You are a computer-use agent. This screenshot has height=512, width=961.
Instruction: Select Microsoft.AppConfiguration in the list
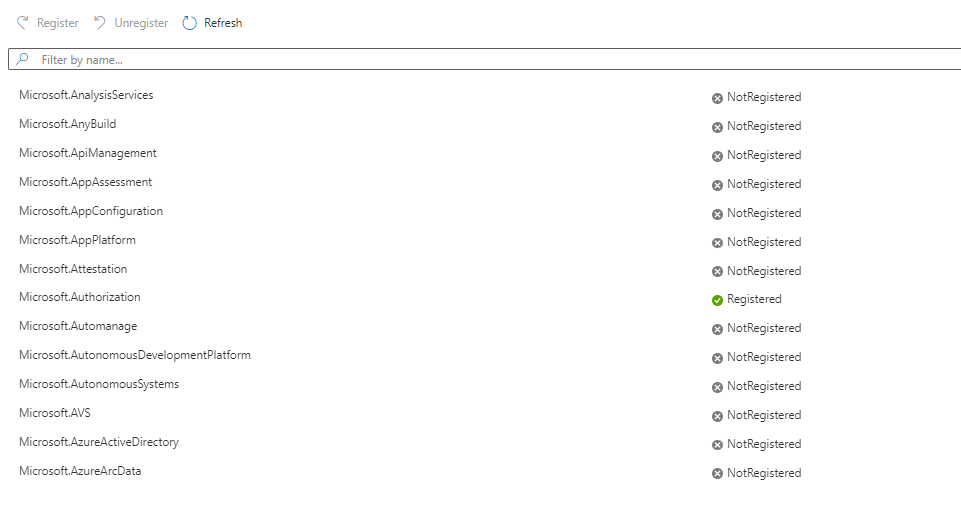click(x=90, y=211)
